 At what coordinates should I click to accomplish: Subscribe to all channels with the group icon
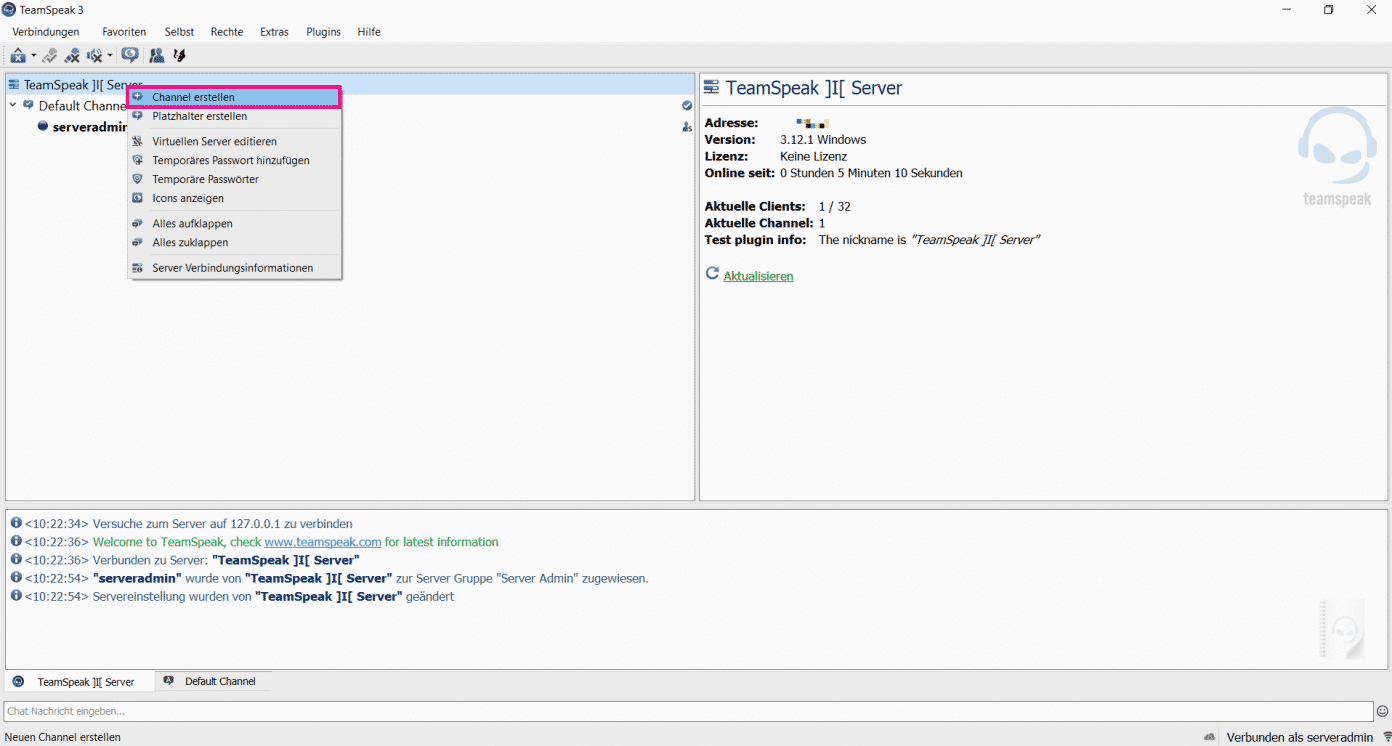click(x=157, y=55)
